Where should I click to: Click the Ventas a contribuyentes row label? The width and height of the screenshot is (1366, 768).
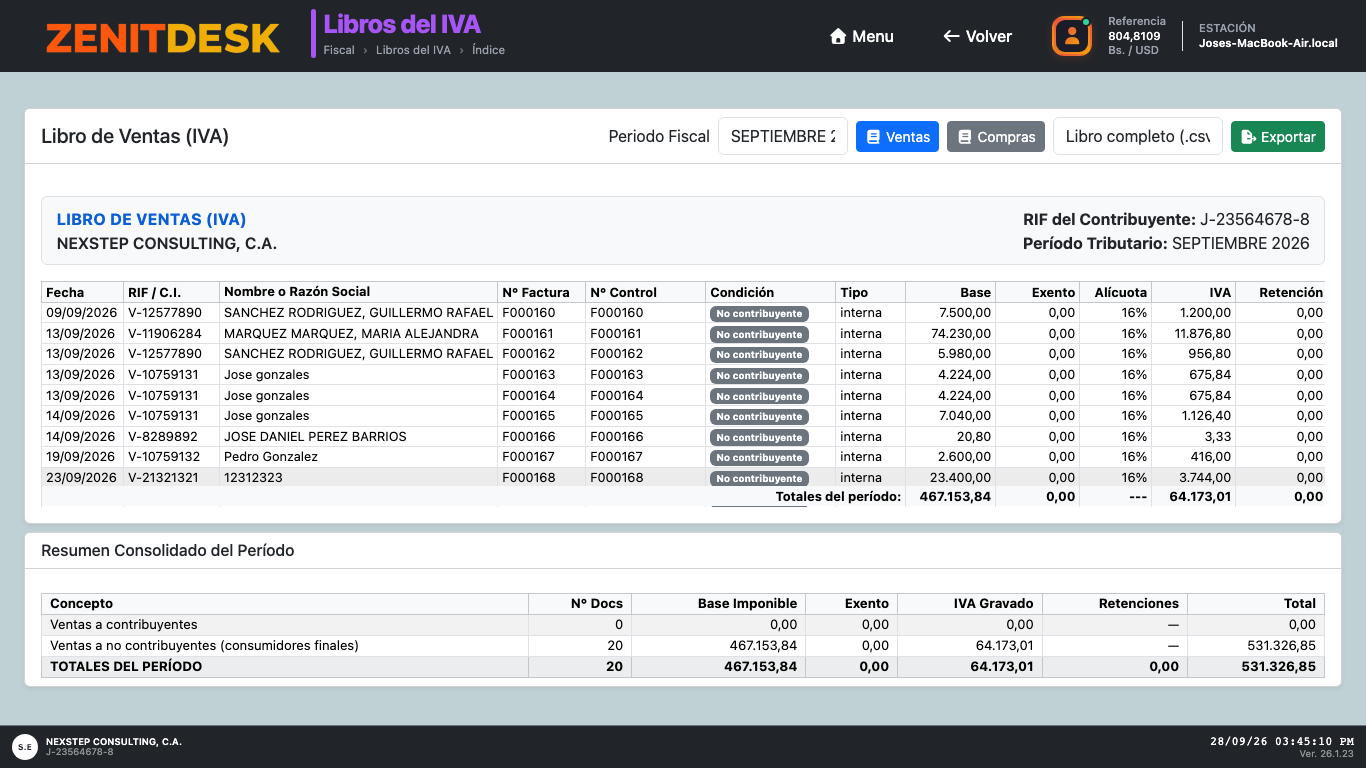tap(124, 625)
